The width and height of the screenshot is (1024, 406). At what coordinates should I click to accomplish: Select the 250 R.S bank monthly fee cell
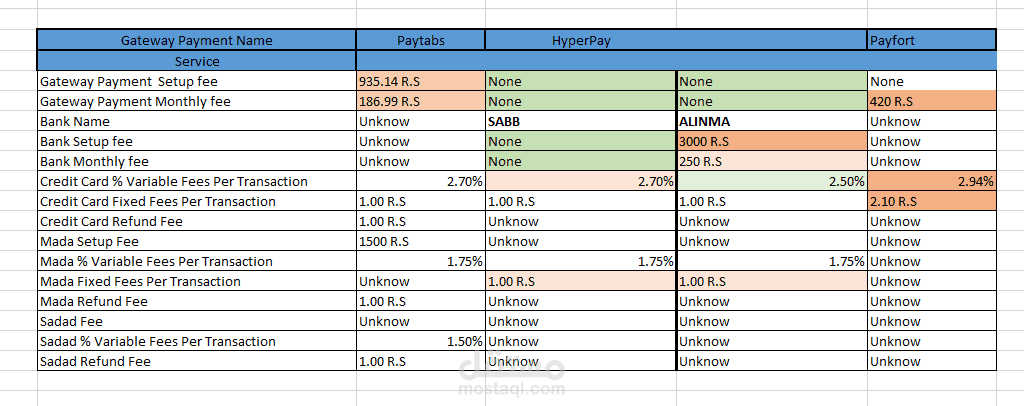pos(772,161)
